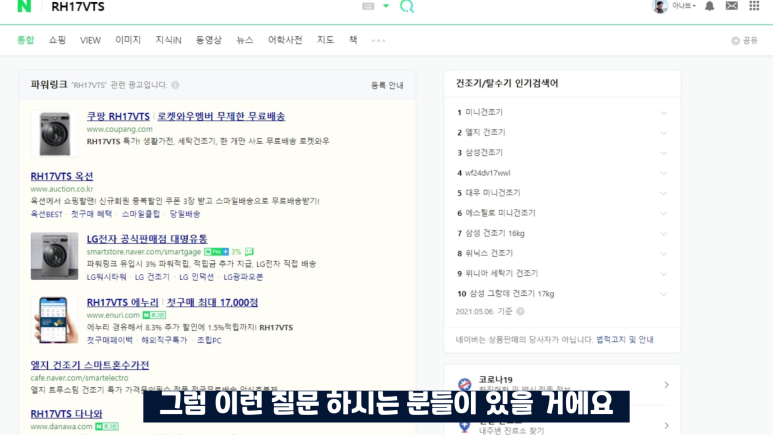Expand the search suggestions dropdown arrow

click(386, 6)
